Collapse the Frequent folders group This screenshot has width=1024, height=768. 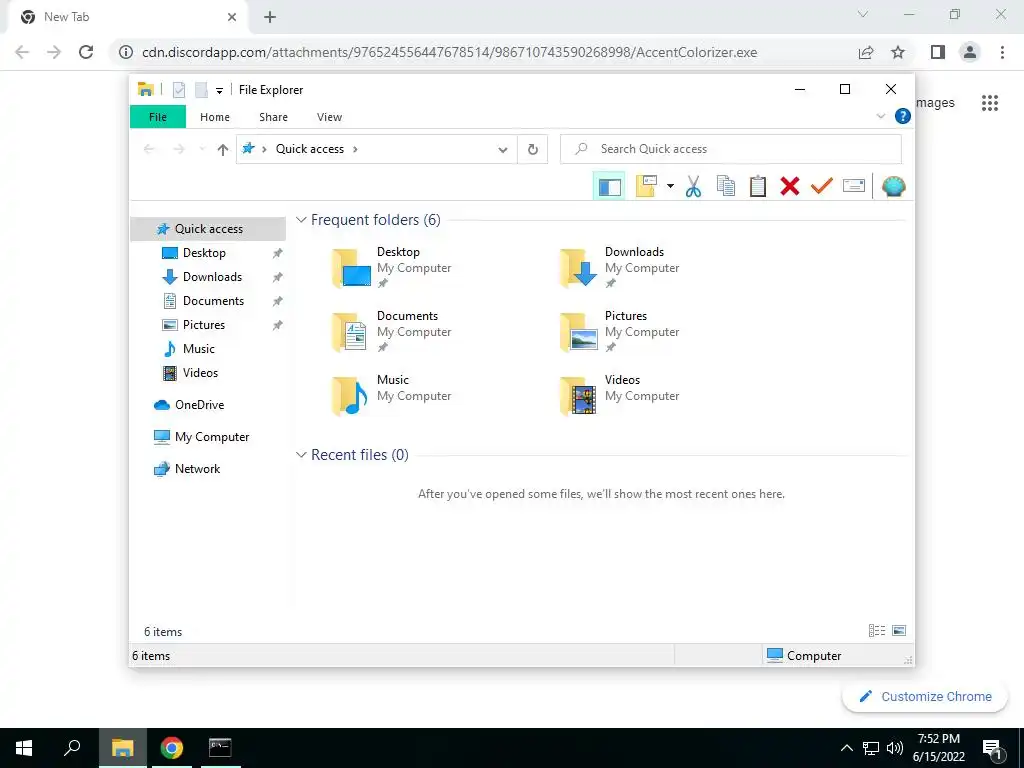tap(301, 220)
